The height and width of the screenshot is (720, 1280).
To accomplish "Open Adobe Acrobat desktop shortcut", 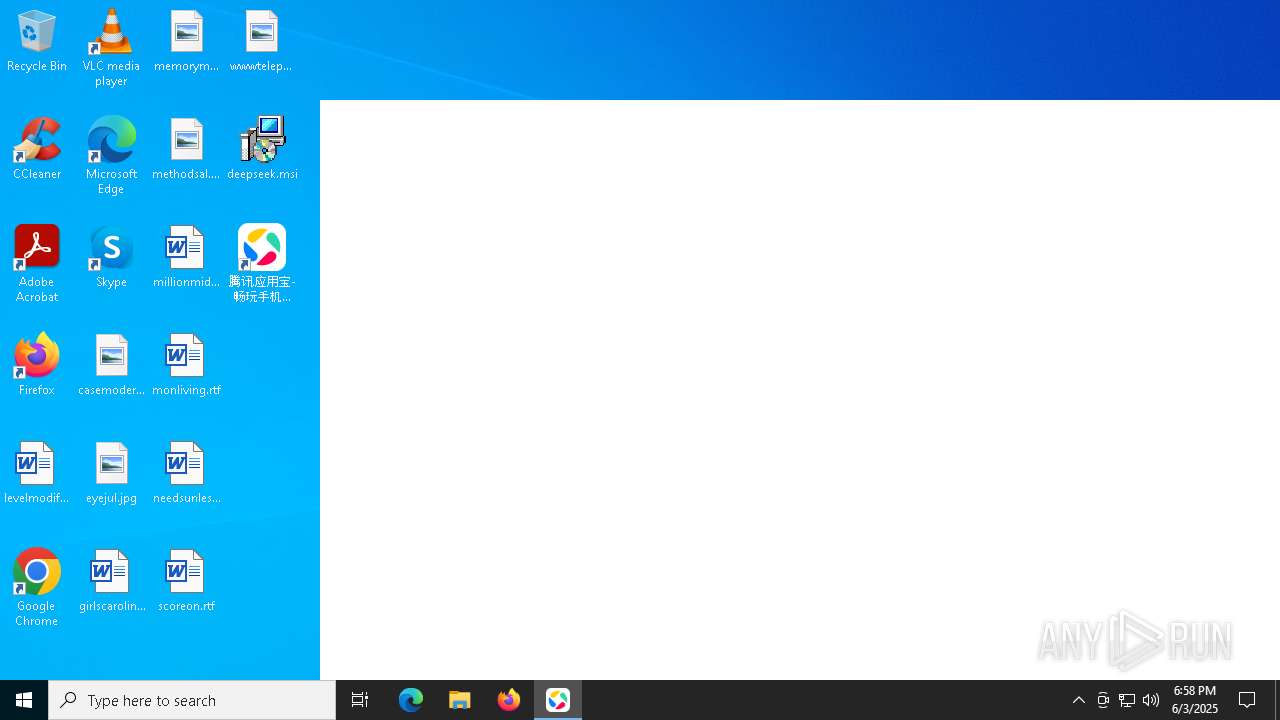I will tap(37, 264).
